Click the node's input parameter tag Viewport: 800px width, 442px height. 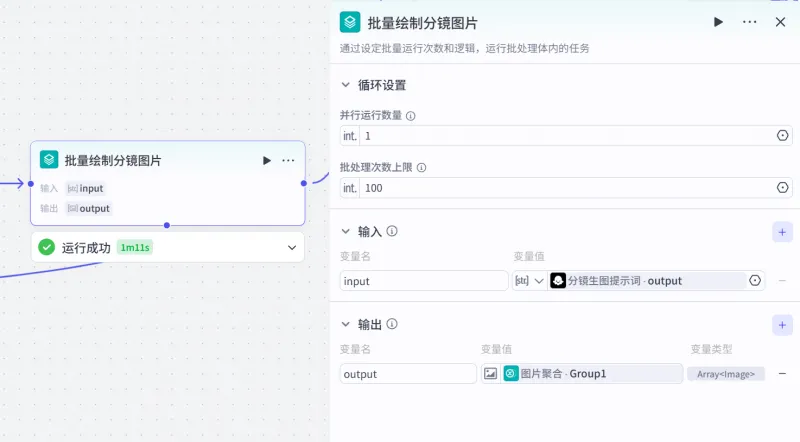pos(85,188)
